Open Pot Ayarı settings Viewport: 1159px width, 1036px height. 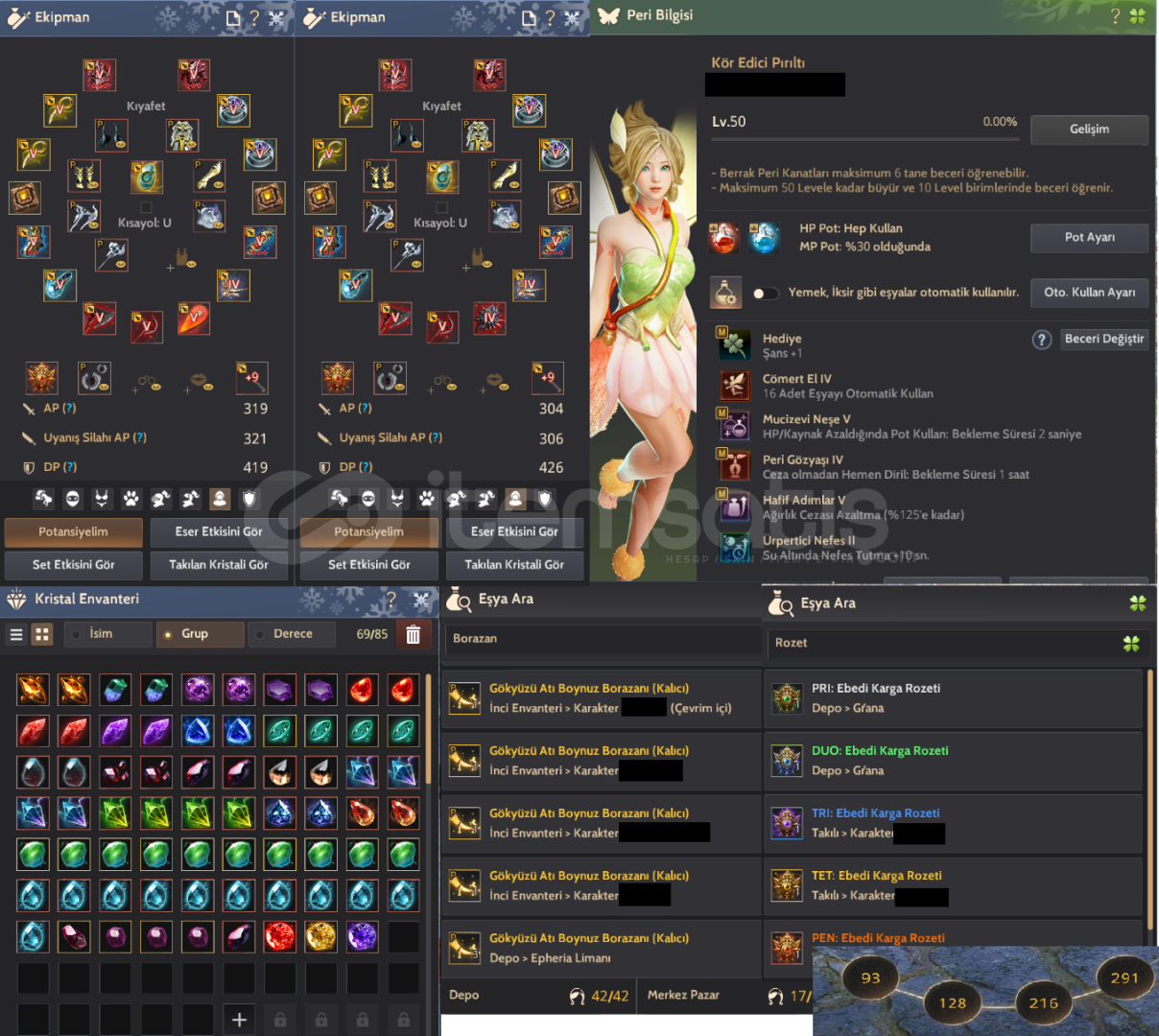pos(1089,238)
